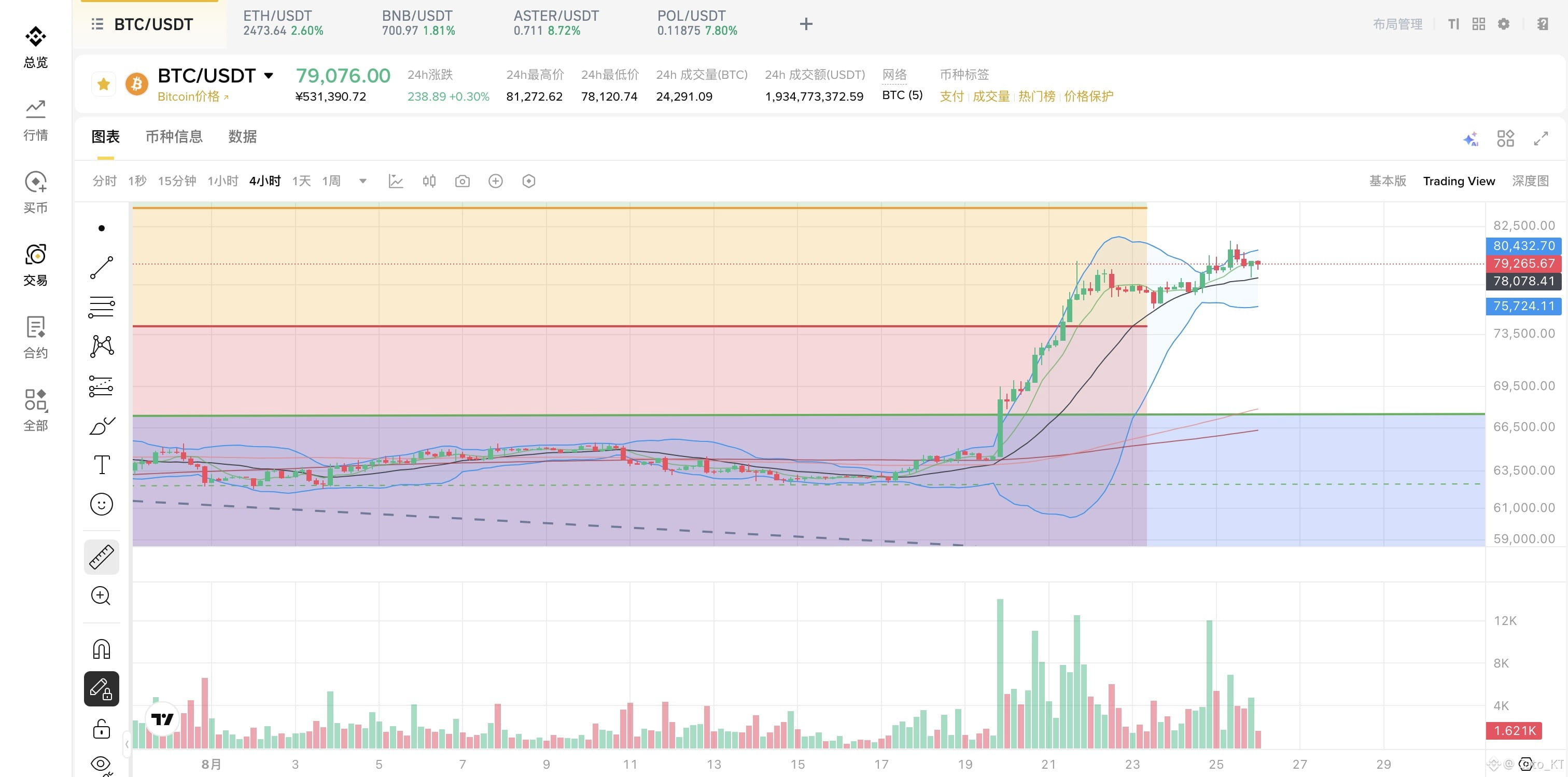Toggle stay in drawing mode lock-pencil
Screen dimensions: 1568x777
(x=101, y=689)
